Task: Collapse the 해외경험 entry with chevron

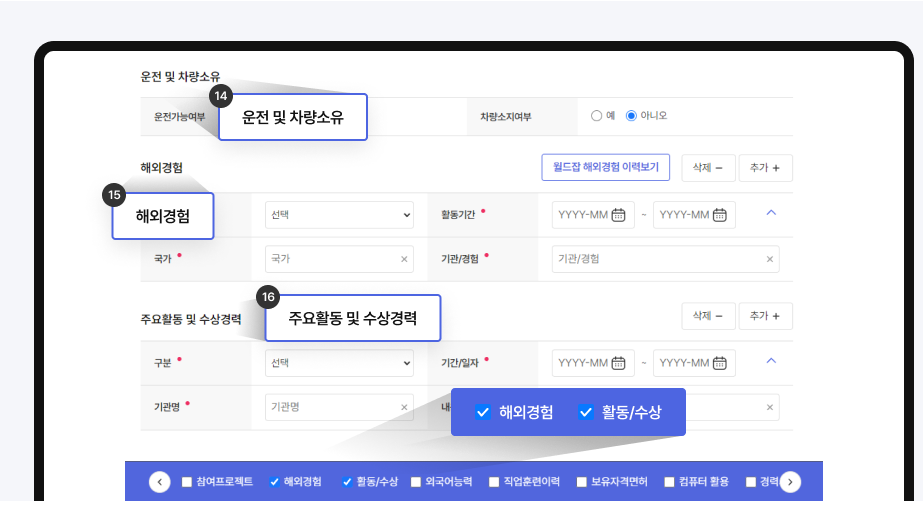Action: pos(771,212)
